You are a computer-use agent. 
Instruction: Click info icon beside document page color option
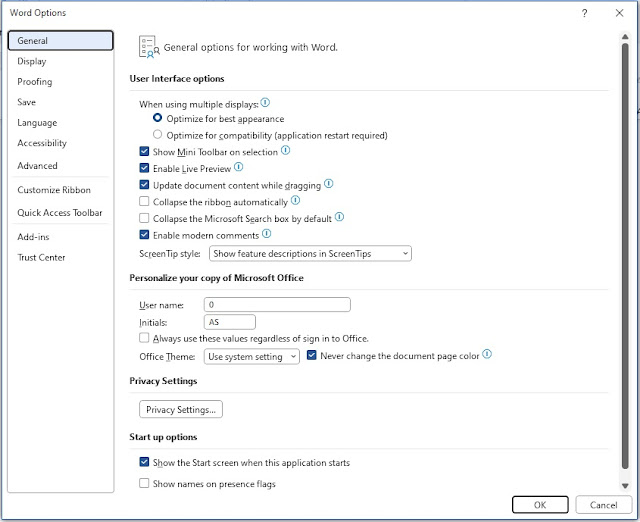point(487,354)
